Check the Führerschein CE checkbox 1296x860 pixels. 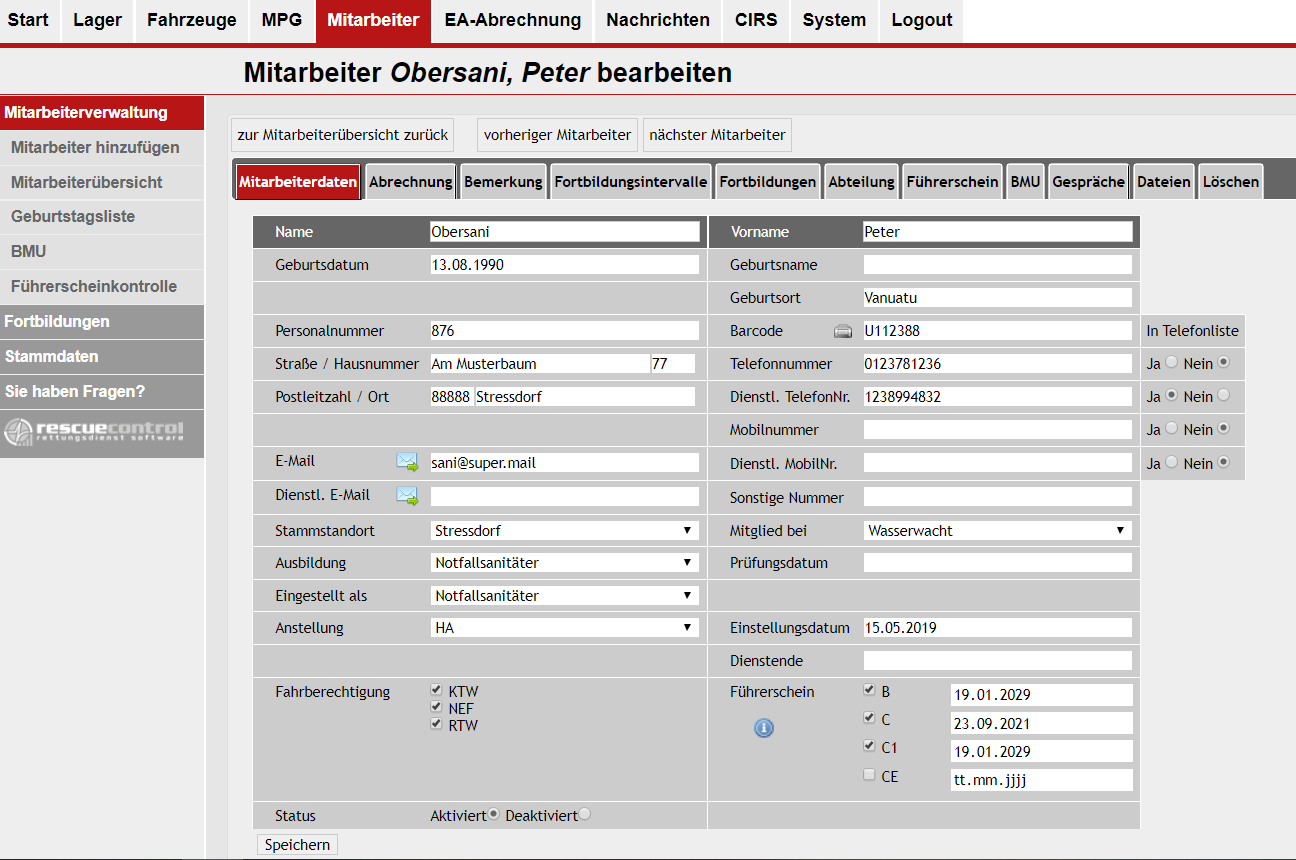pyautogui.click(x=869, y=774)
